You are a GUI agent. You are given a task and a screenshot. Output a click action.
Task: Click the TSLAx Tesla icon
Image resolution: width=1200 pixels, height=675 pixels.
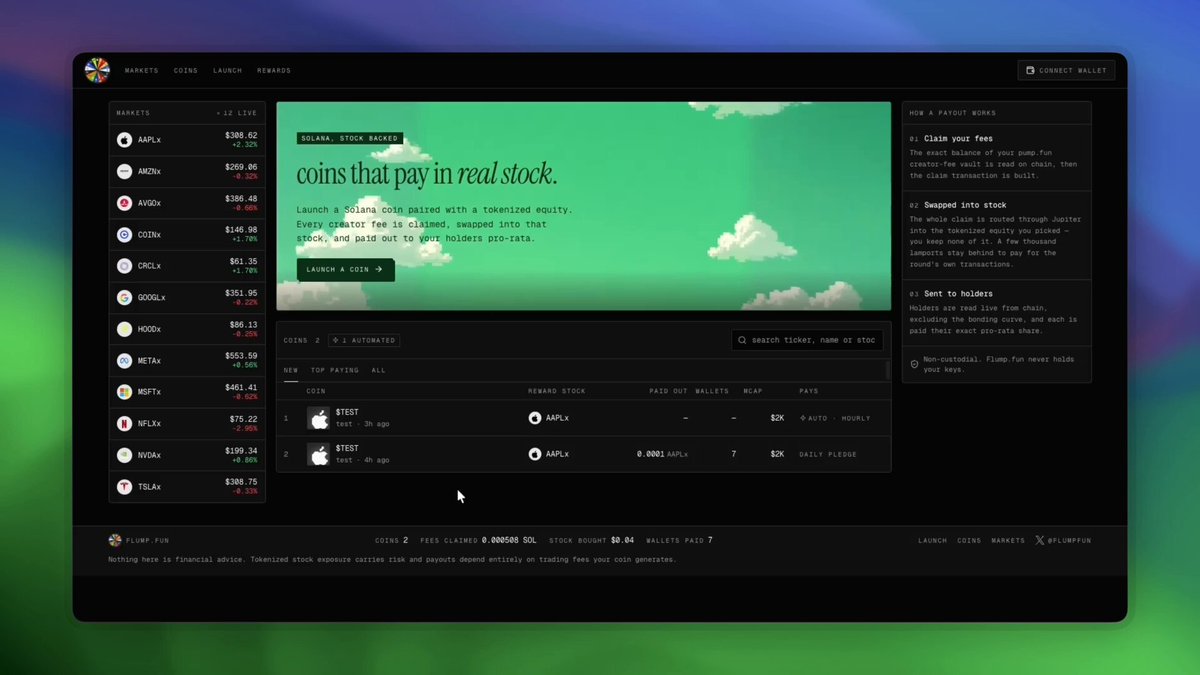click(124, 487)
